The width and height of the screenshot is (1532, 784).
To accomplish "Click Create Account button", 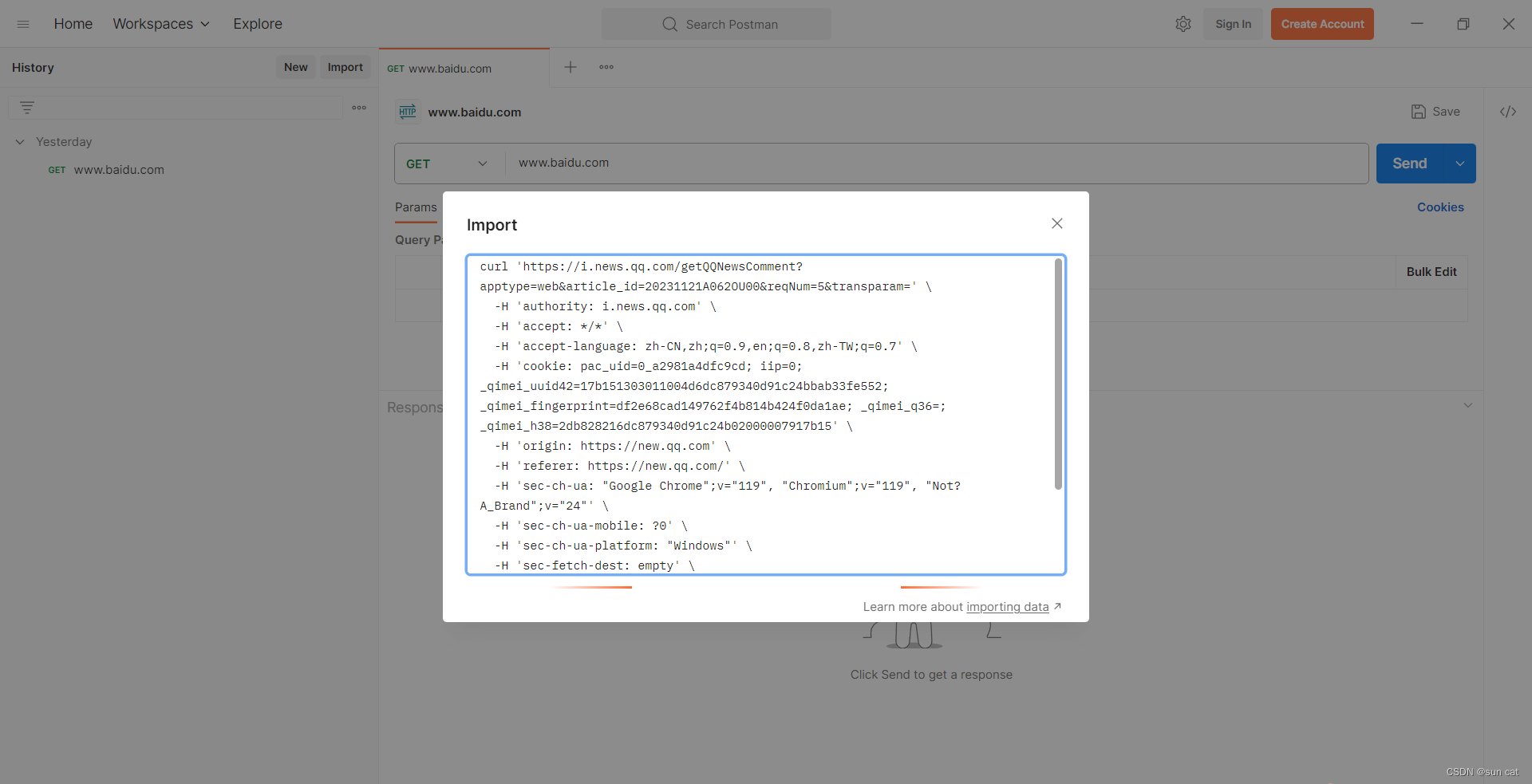I will point(1322,24).
